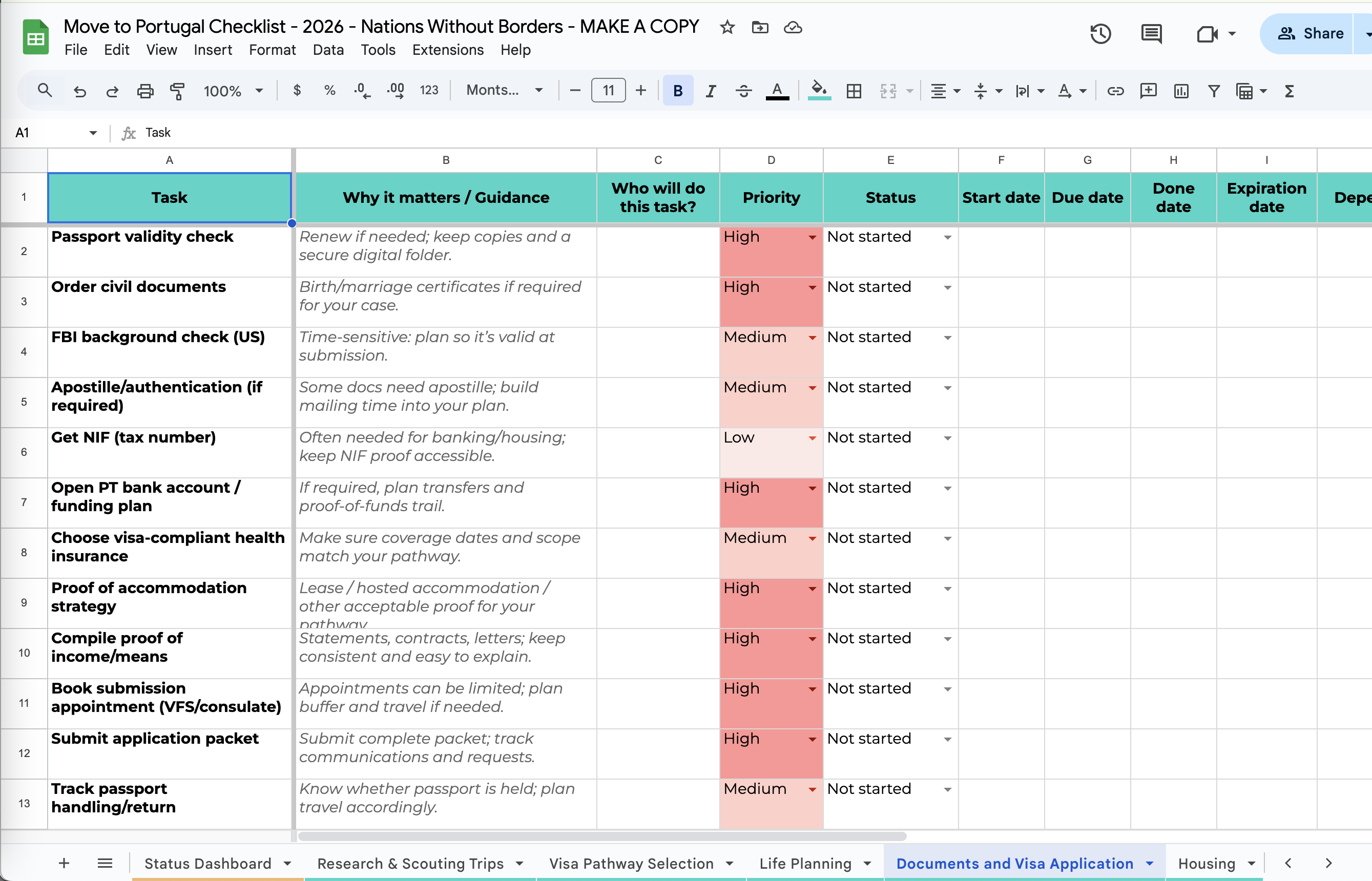Click increase font size plus button
The image size is (1372, 881).
tap(641, 90)
